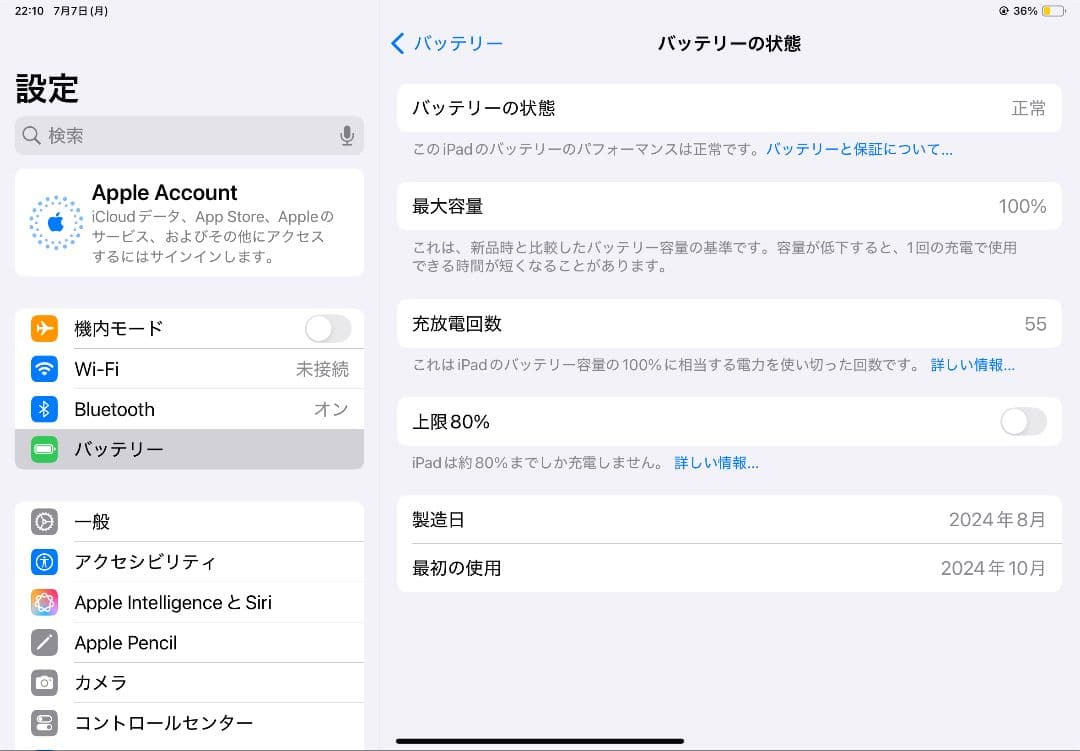The height and width of the screenshot is (751, 1080).
Task: Tap the カメラ icon in sidebar
Action: 44,682
